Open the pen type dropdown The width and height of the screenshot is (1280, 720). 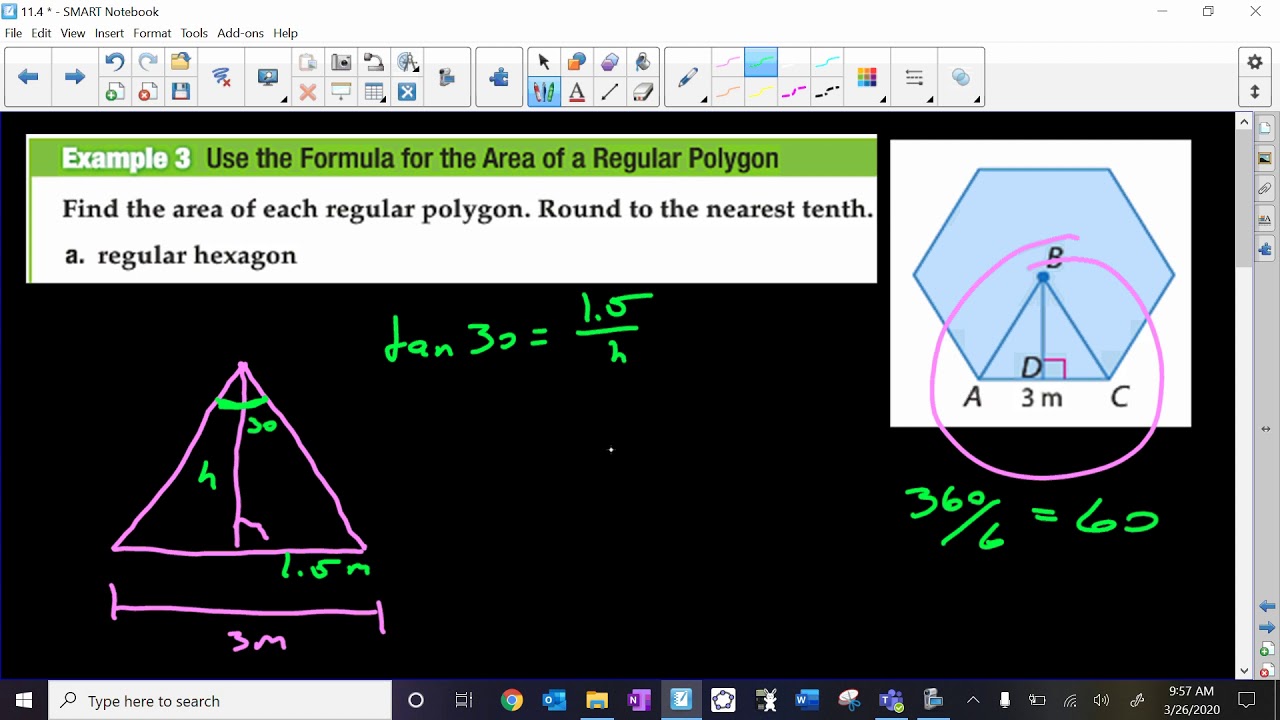tap(689, 77)
